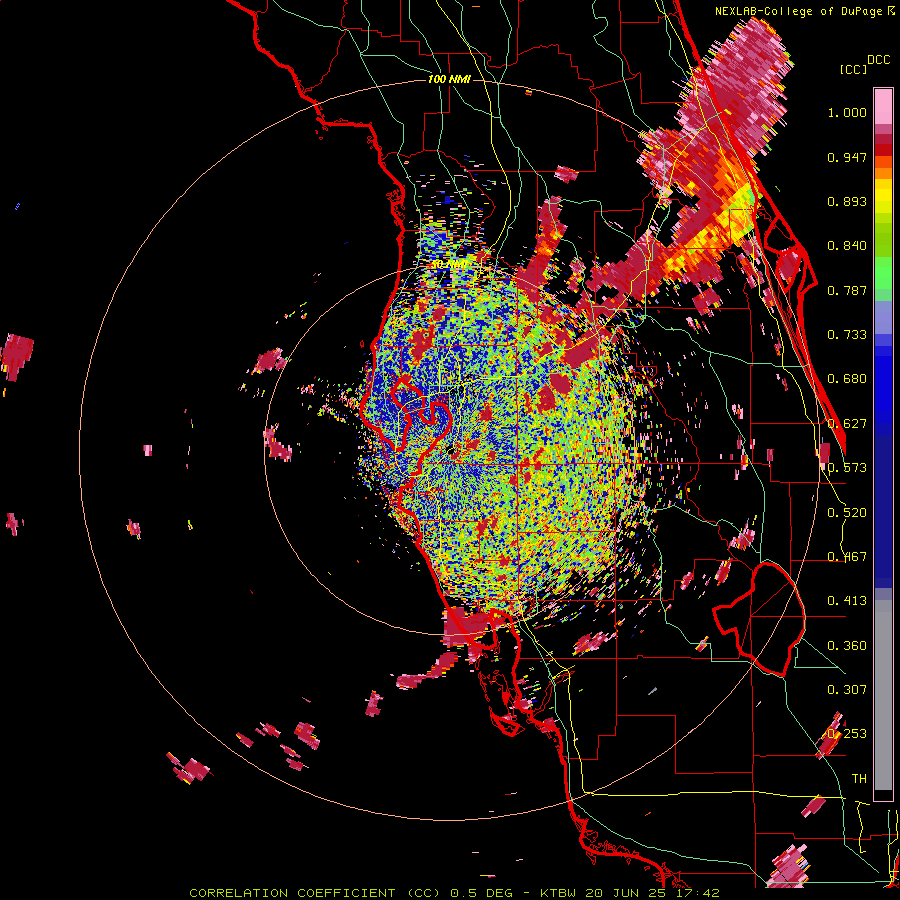Screen dimensions: 900x900
Task: Click the KTBW station identifier in caption
Action: [558, 893]
